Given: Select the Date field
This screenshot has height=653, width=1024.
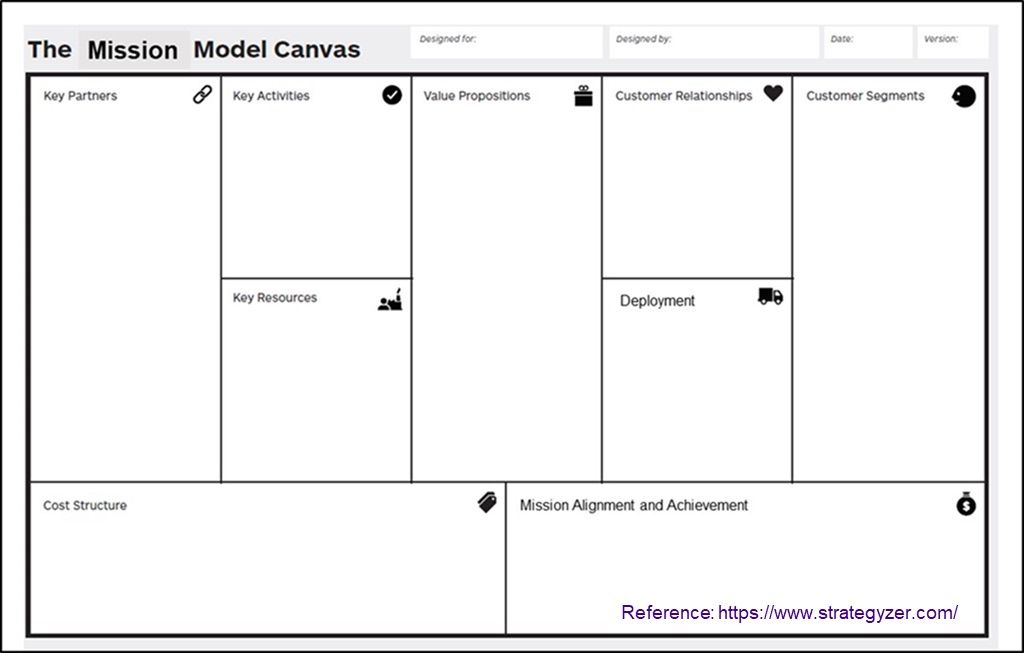Looking at the screenshot, I should tap(867, 41).
